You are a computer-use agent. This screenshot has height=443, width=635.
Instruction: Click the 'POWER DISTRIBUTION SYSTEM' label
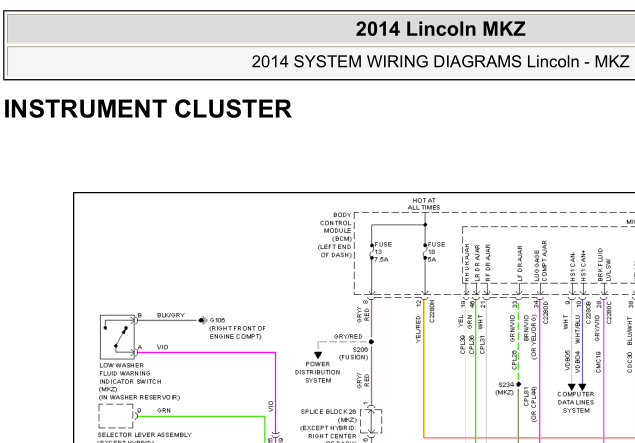318,372
